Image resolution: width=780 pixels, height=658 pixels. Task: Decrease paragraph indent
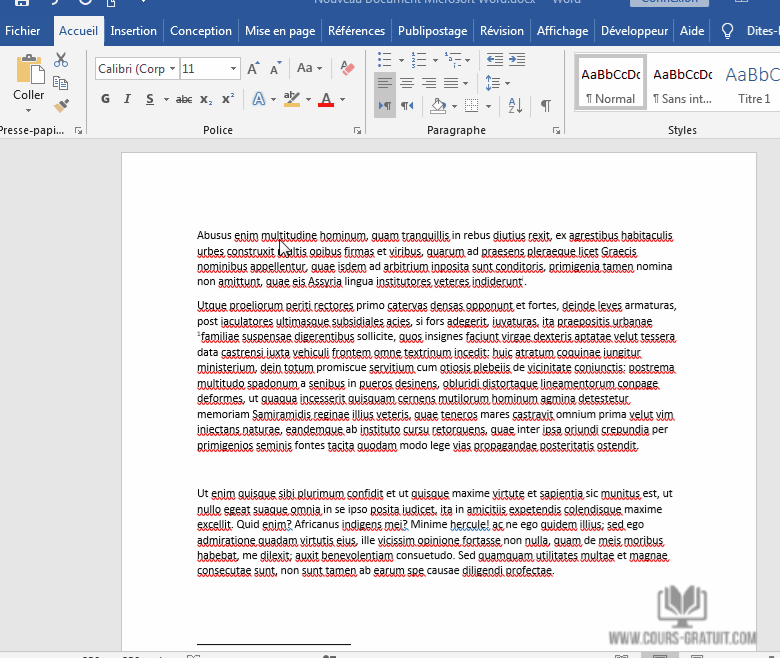click(494, 60)
